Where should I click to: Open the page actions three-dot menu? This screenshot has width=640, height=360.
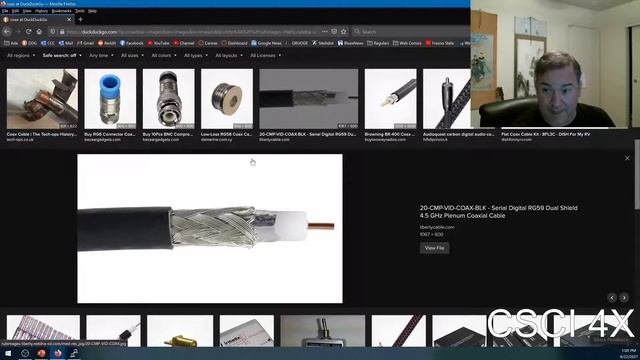(324, 31)
